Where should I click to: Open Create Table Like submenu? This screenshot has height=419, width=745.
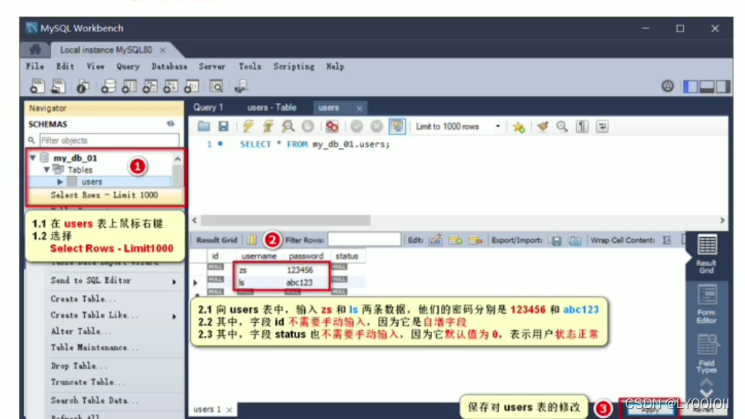tap(114, 315)
